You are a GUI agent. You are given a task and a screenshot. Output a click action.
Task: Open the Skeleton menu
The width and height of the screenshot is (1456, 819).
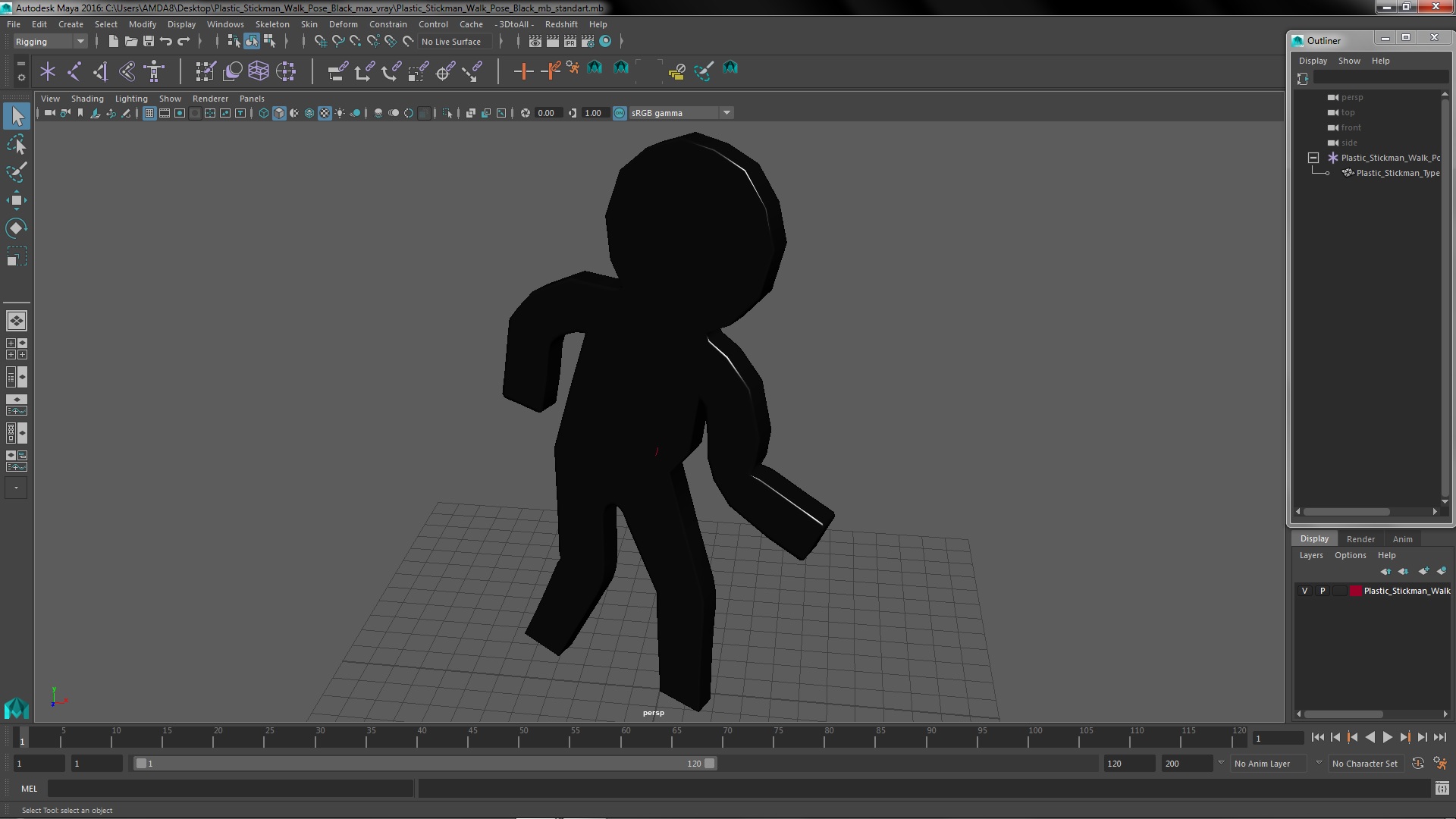coord(271,24)
